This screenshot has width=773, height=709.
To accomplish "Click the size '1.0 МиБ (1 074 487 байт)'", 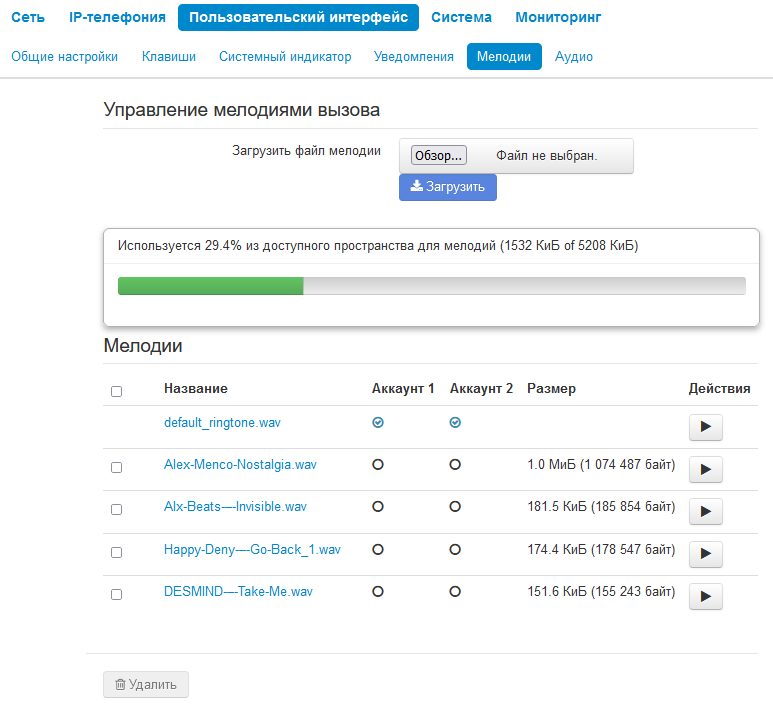I will click(601, 464).
